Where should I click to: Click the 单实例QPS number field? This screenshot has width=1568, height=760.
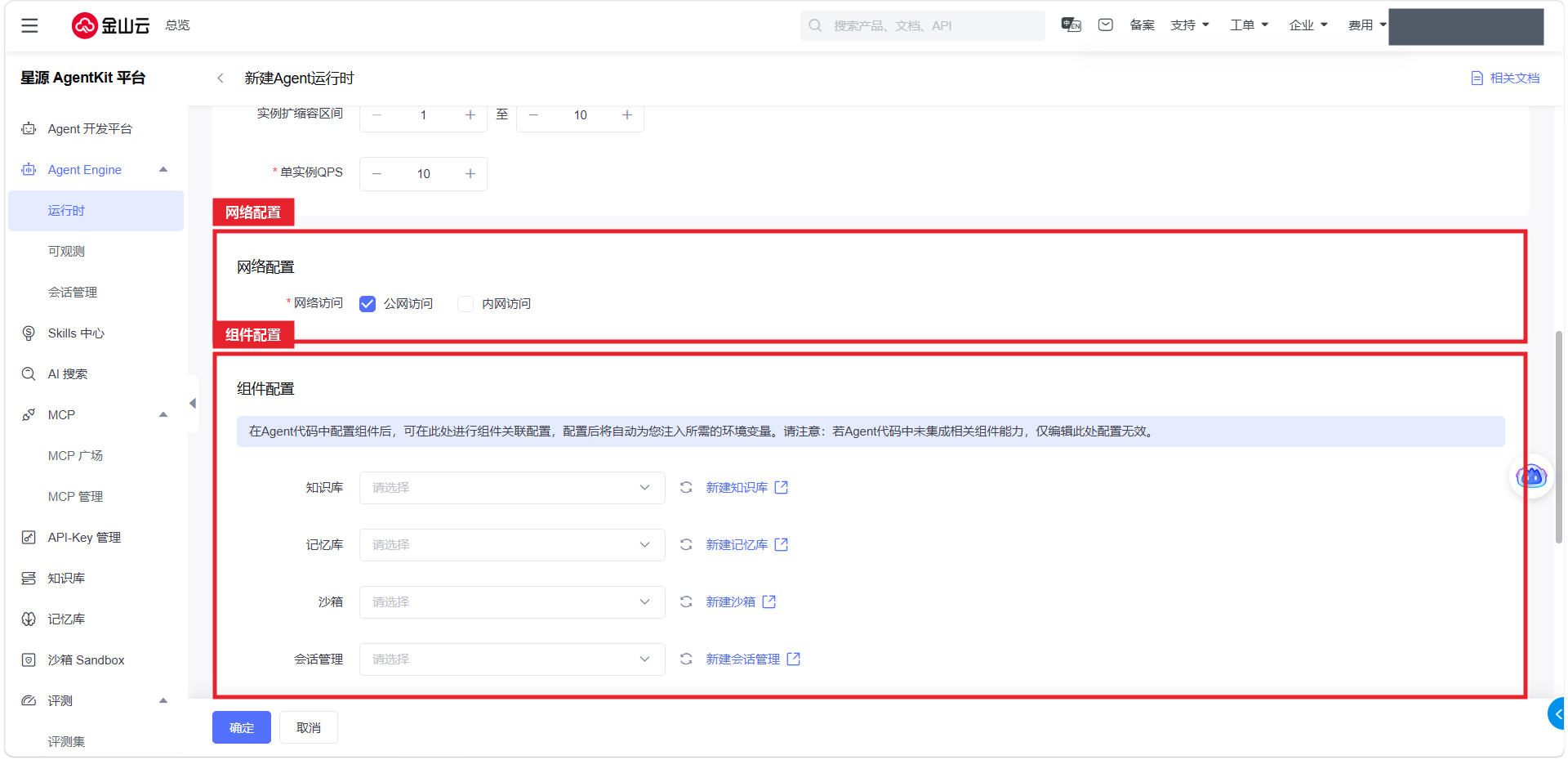click(423, 174)
